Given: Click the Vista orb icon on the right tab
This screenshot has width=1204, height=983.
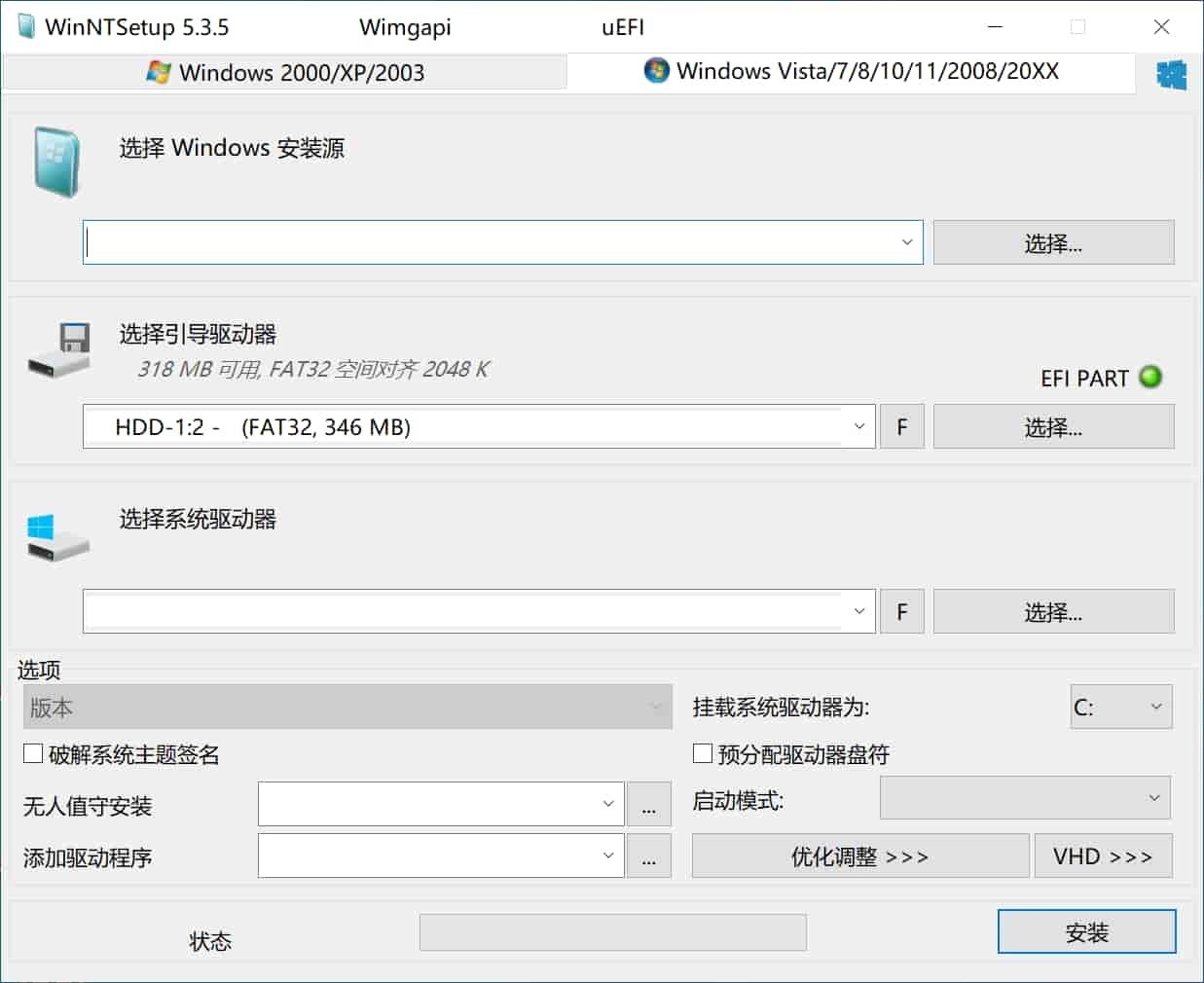Looking at the screenshot, I should click(x=656, y=70).
